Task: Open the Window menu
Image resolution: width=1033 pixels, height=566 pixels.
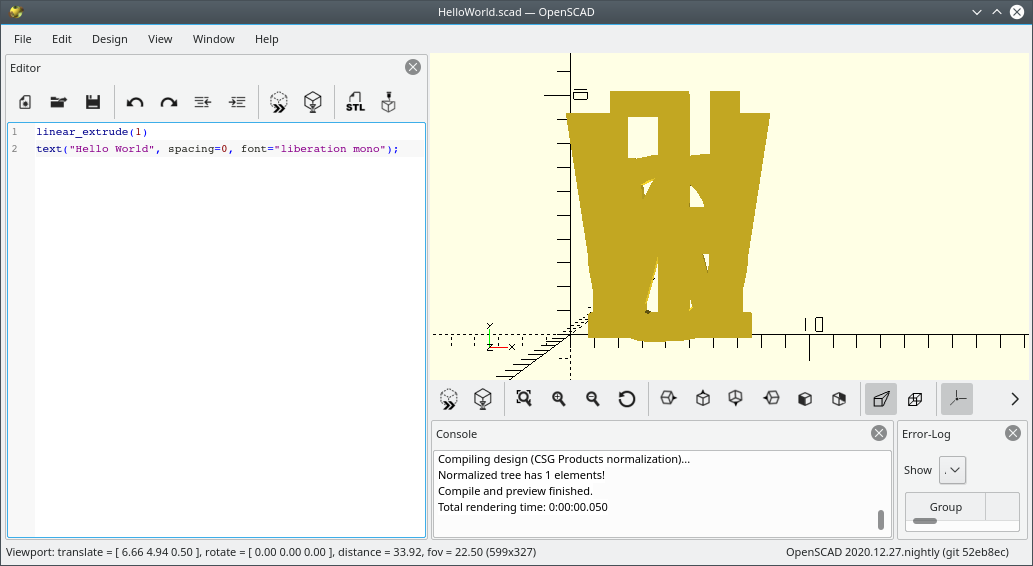Action: pyautogui.click(x=213, y=39)
